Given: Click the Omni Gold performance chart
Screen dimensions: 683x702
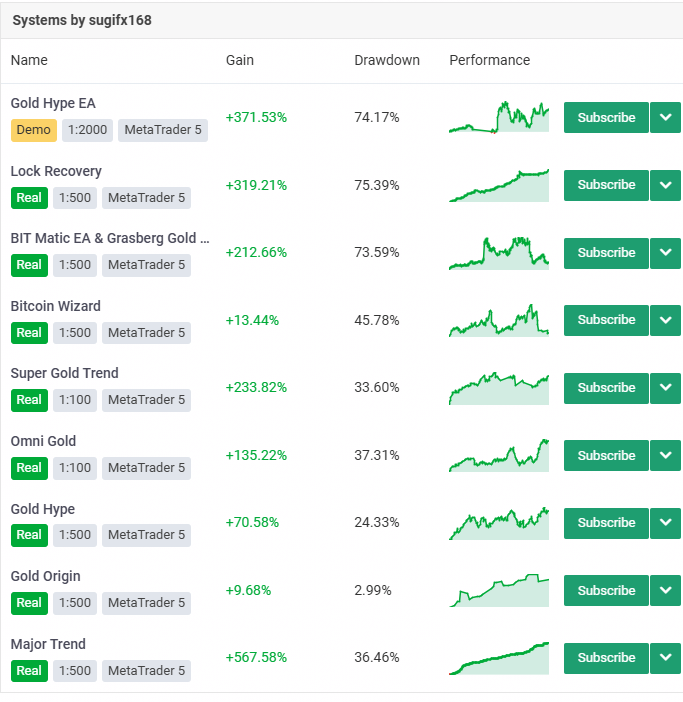Looking at the screenshot, I should [499, 455].
